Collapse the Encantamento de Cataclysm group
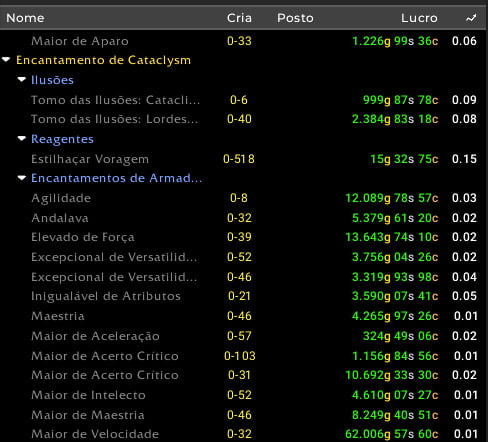The width and height of the screenshot is (488, 442). click(x=6, y=60)
